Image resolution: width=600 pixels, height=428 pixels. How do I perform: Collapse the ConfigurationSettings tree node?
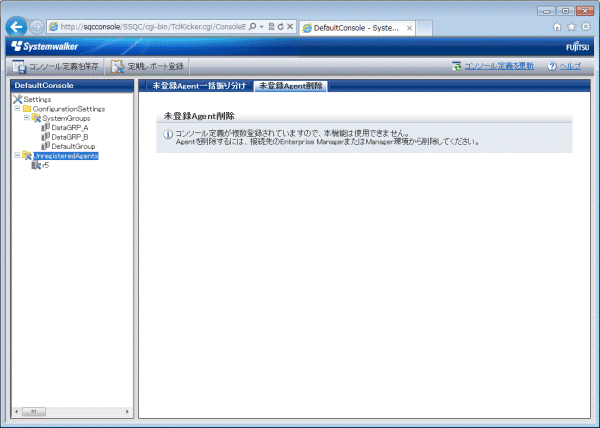17,108
